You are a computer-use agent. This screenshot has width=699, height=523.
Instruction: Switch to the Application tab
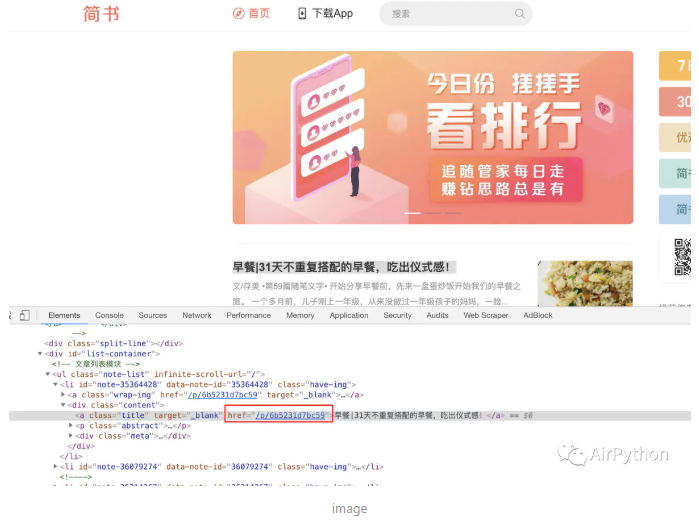(349, 315)
